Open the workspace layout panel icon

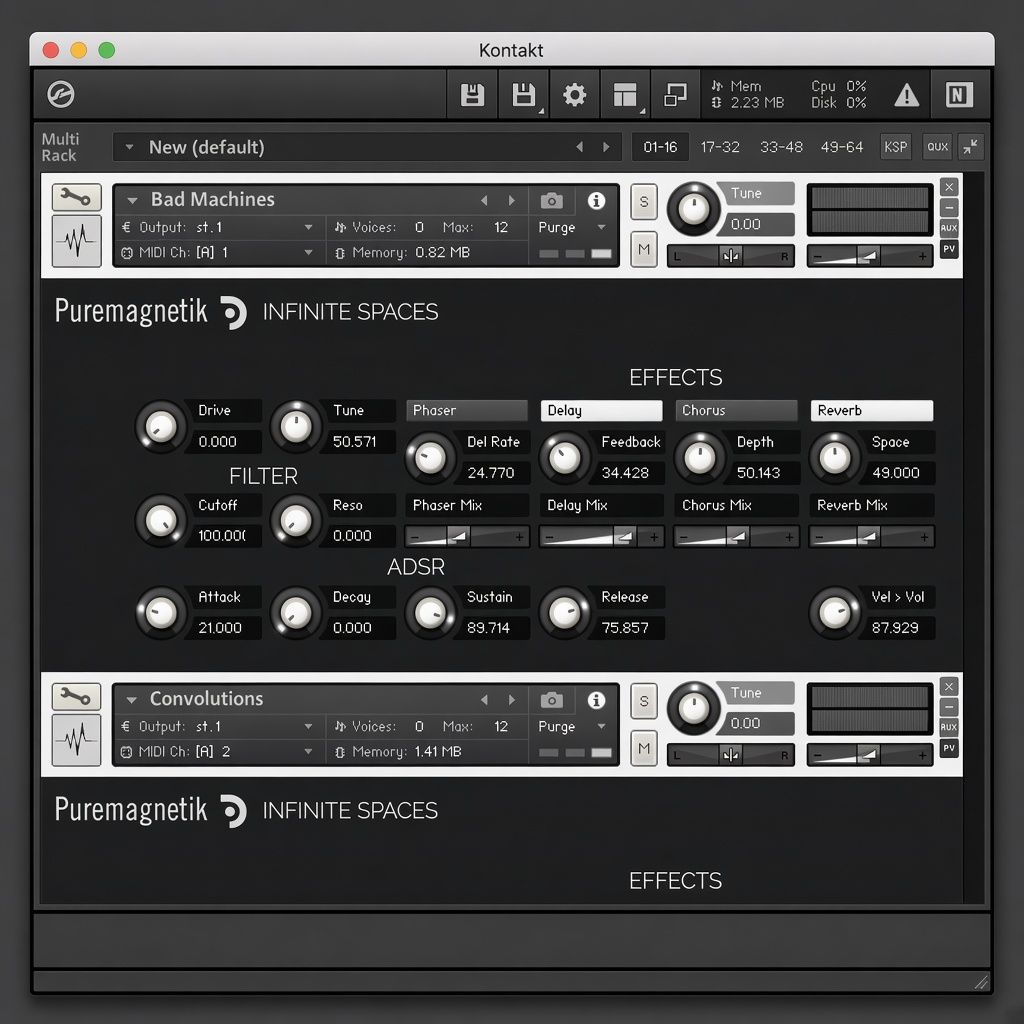coord(625,95)
